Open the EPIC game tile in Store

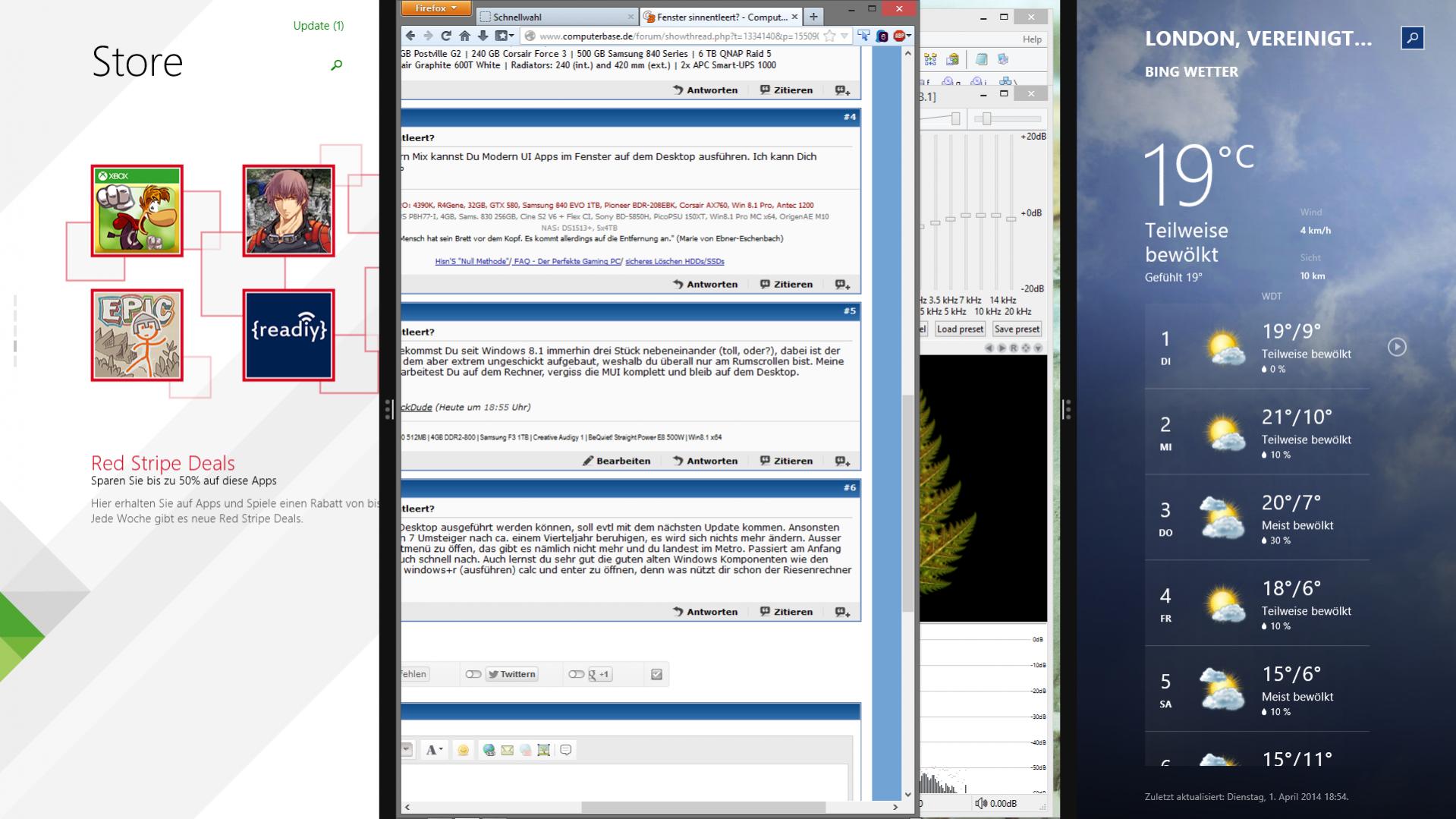137,335
